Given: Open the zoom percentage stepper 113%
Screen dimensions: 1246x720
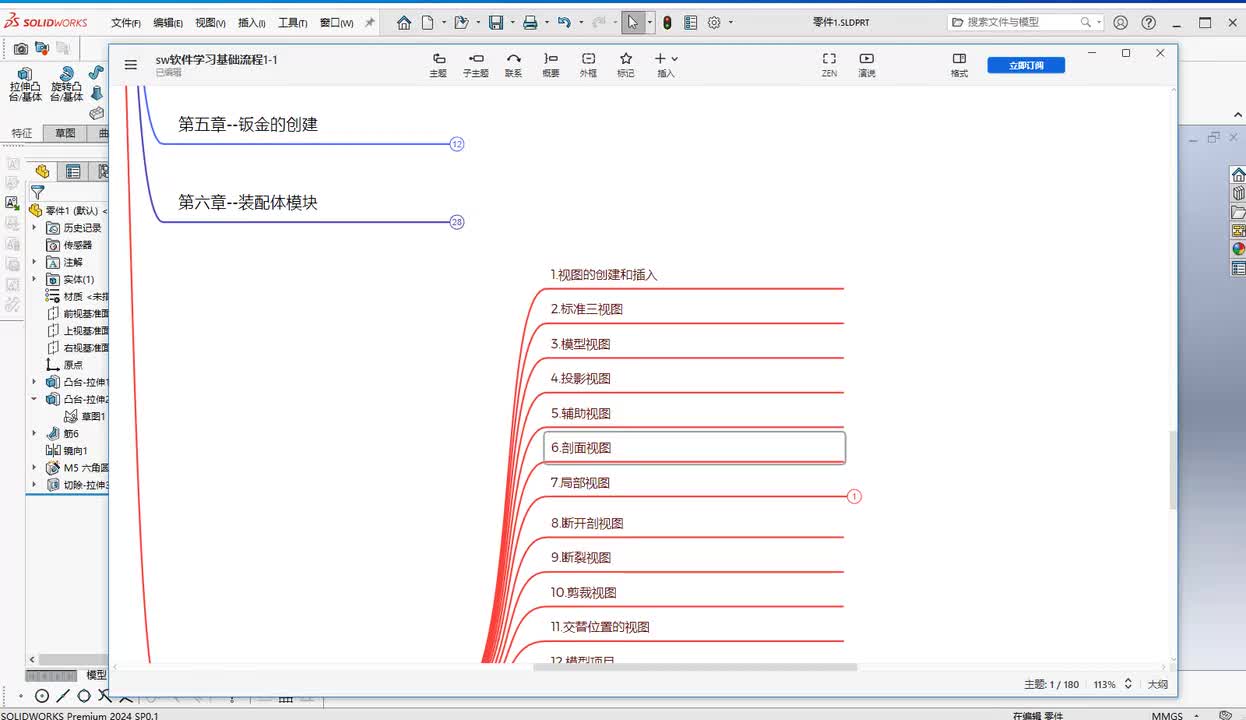Looking at the screenshot, I should pyautogui.click(x=1128, y=684).
